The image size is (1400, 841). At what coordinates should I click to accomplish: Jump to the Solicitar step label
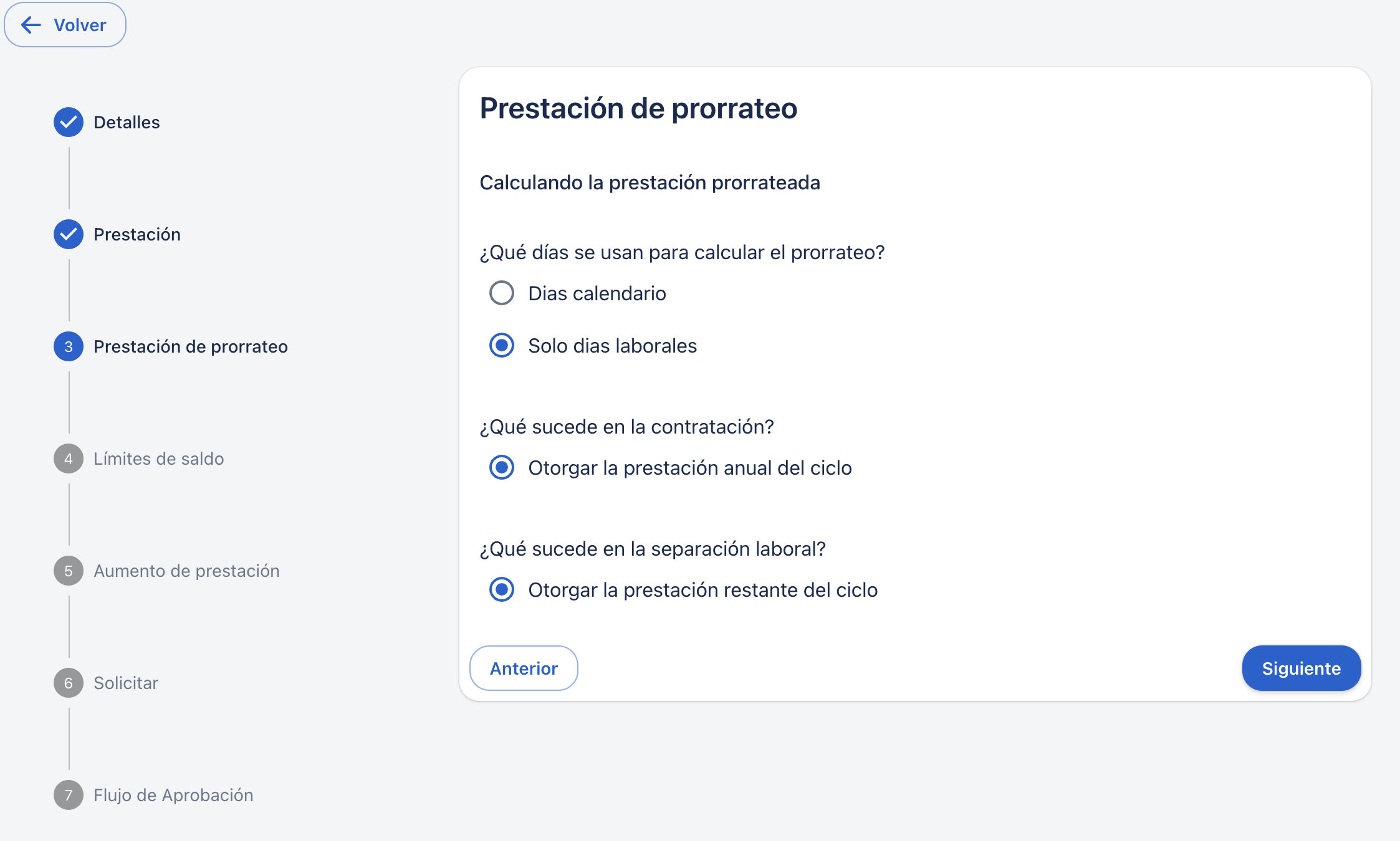(x=126, y=683)
